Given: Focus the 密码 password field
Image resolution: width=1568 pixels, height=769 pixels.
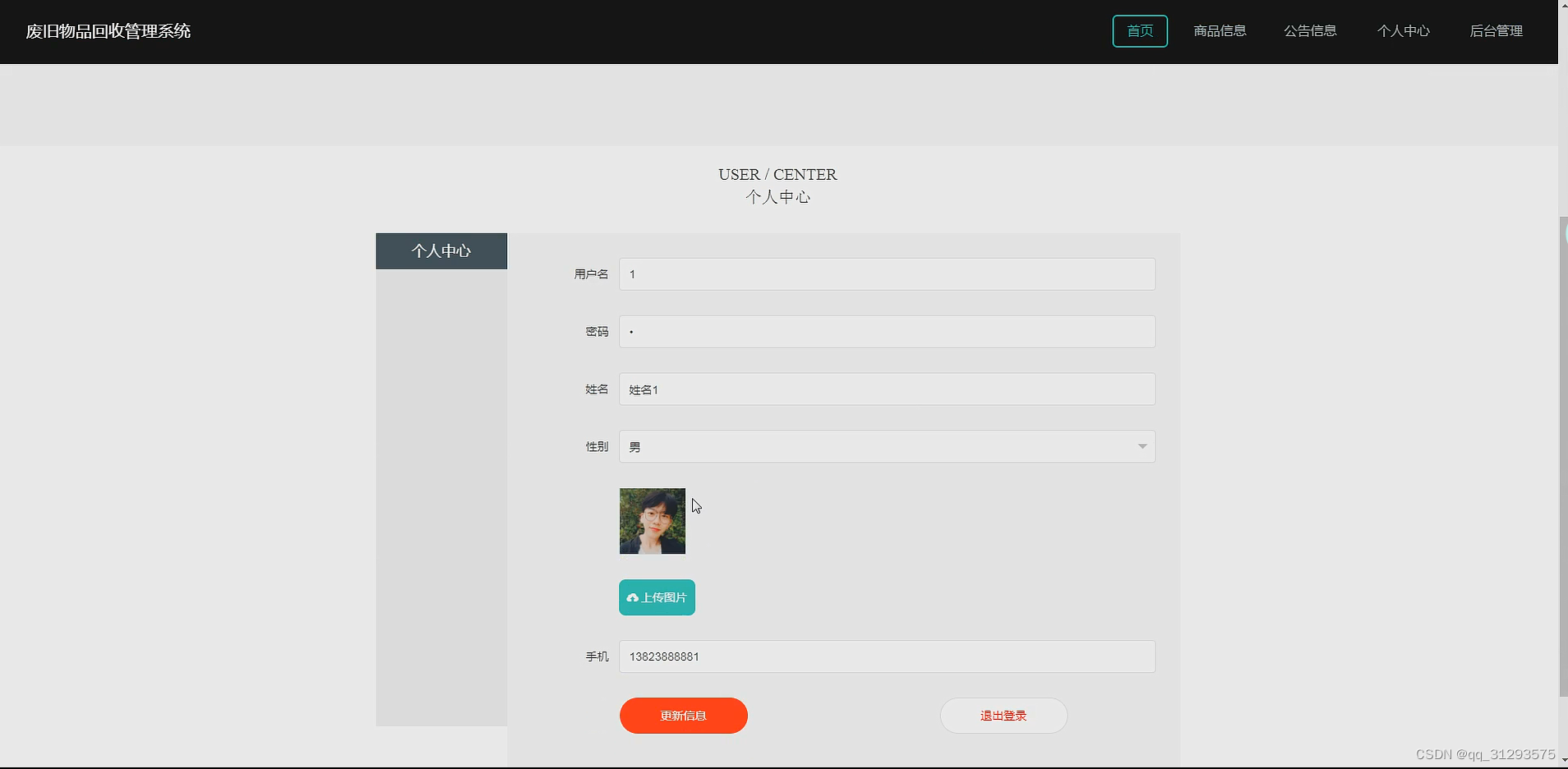Looking at the screenshot, I should point(887,332).
